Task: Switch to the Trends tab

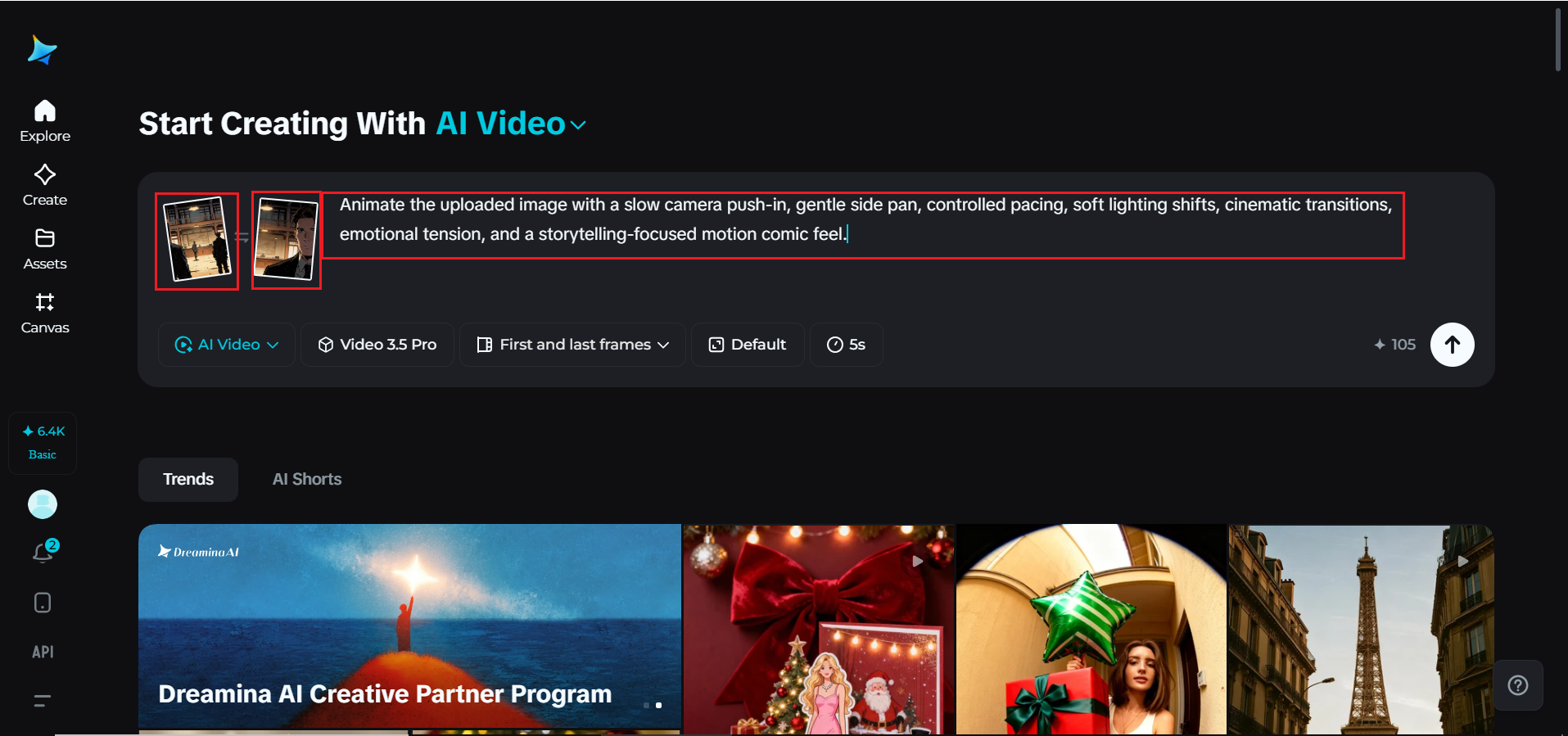Action: (x=188, y=480)
